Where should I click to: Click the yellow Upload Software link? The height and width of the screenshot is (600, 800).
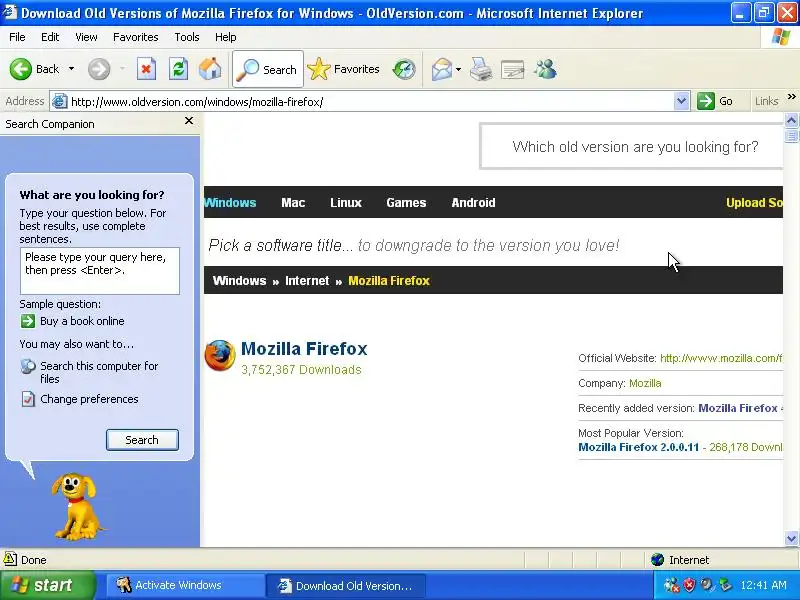[754, 203]
